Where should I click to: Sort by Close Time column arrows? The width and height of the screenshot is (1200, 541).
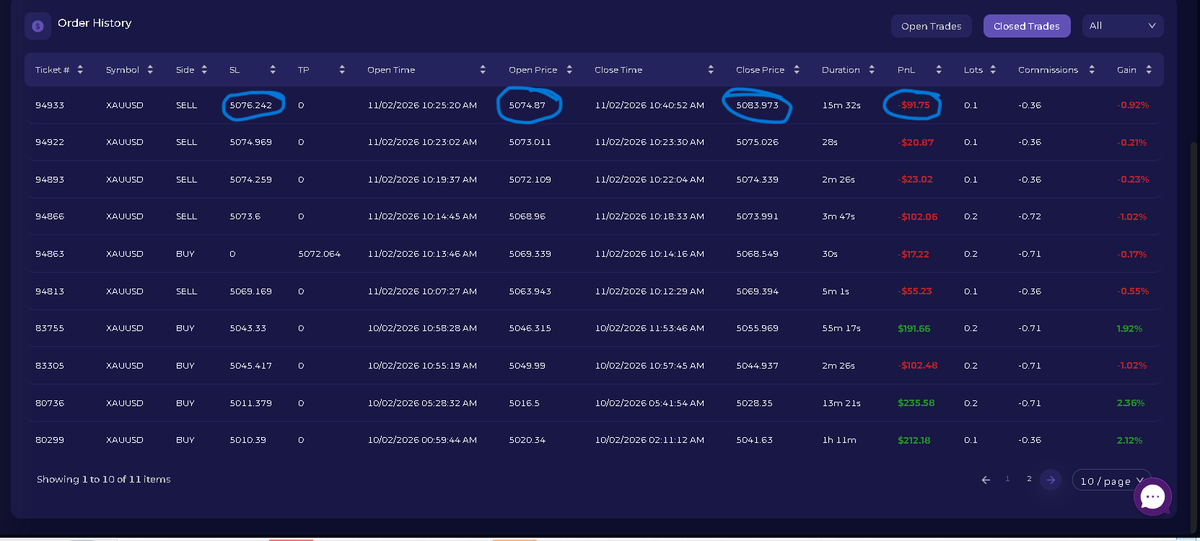point(711,70)
